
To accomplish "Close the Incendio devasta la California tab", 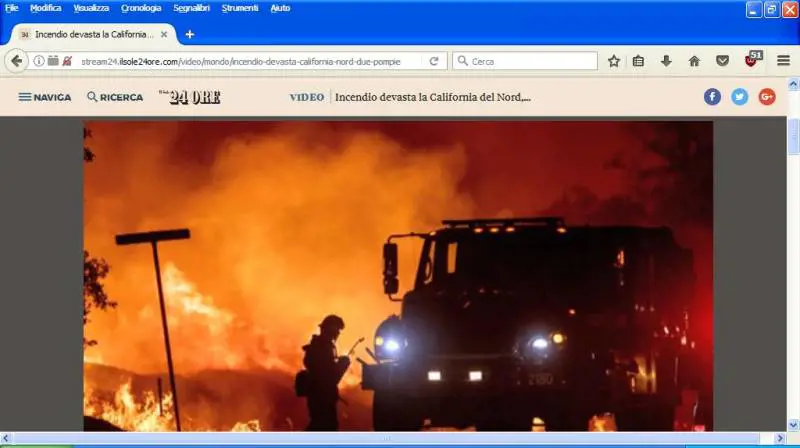I will pos(164,34).
